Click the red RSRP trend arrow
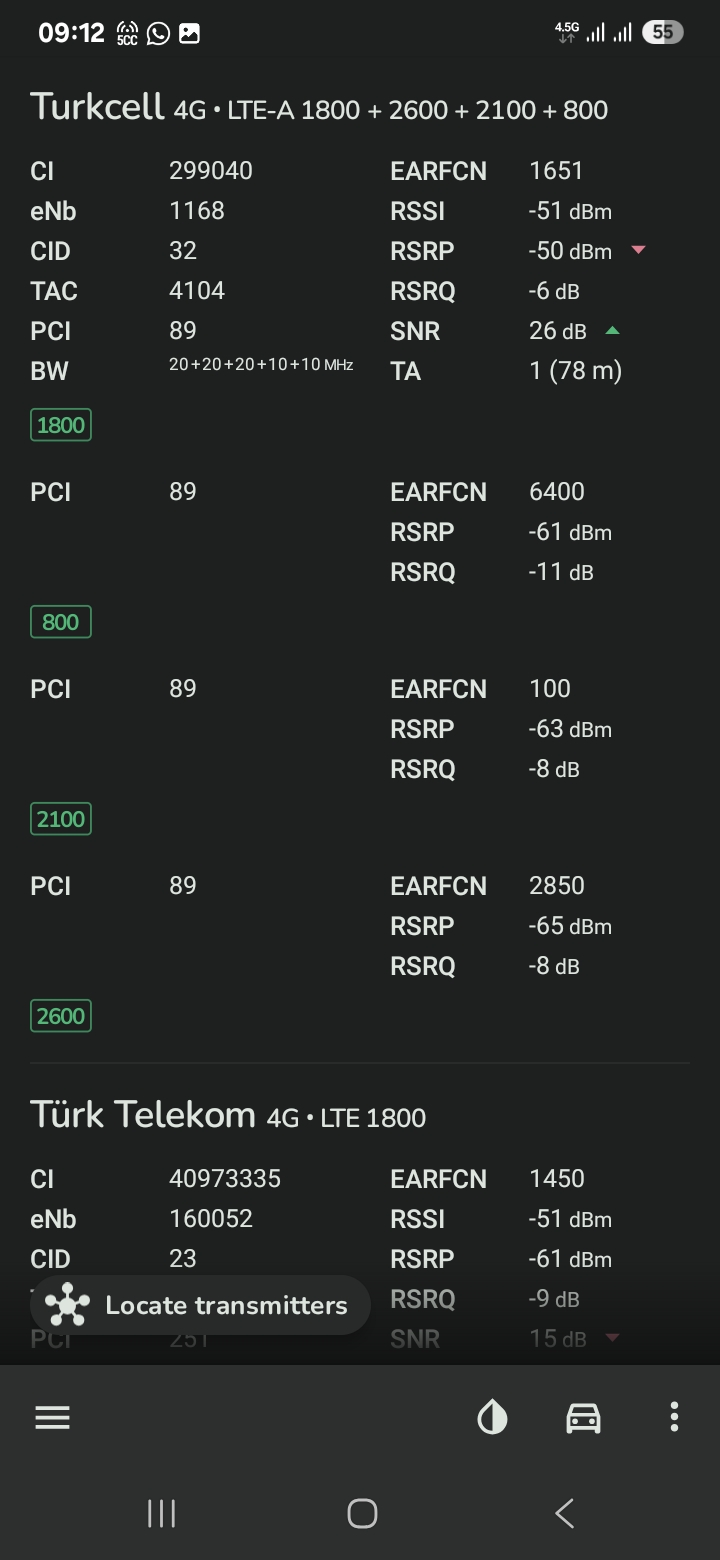720x1560 pixels. click(638, 250)
